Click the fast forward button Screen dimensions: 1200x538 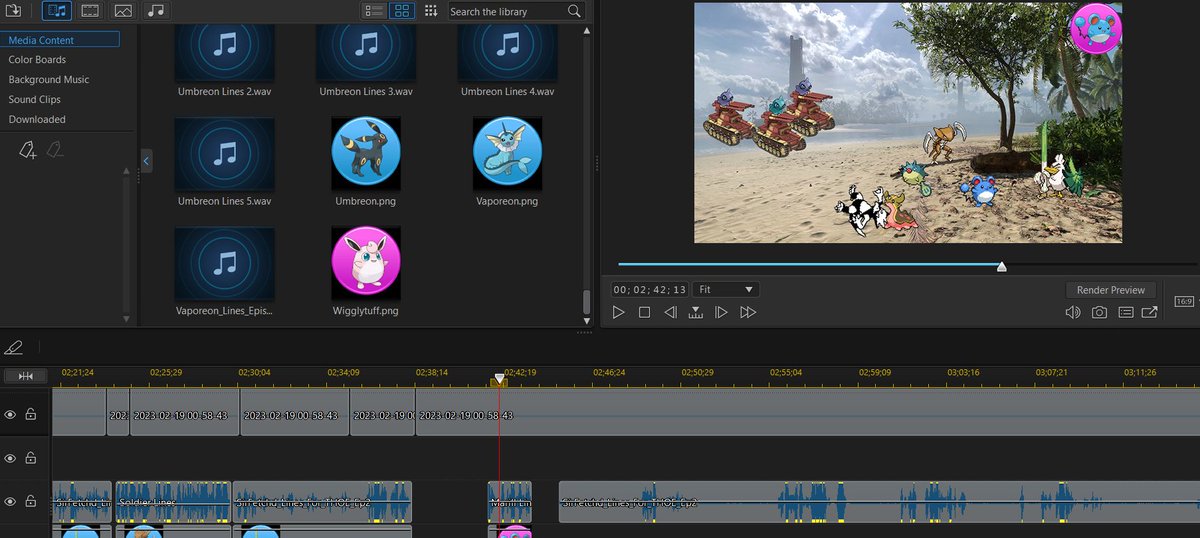(747, 312)
